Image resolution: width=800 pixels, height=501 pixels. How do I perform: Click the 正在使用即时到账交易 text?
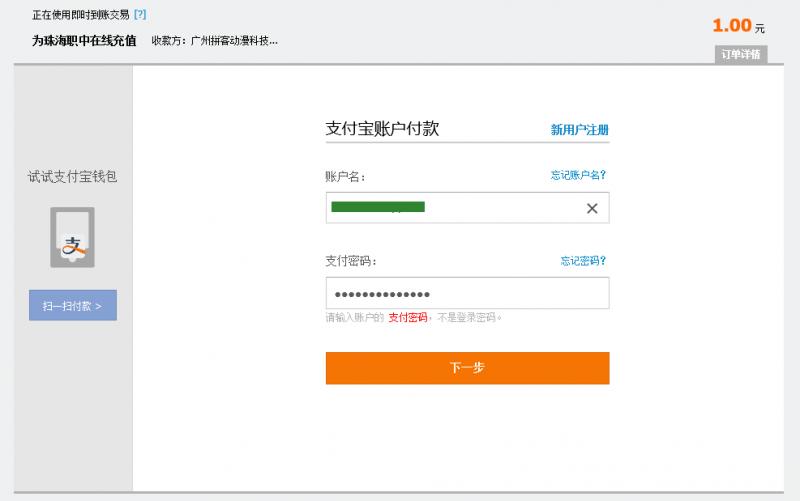(81, 14)
